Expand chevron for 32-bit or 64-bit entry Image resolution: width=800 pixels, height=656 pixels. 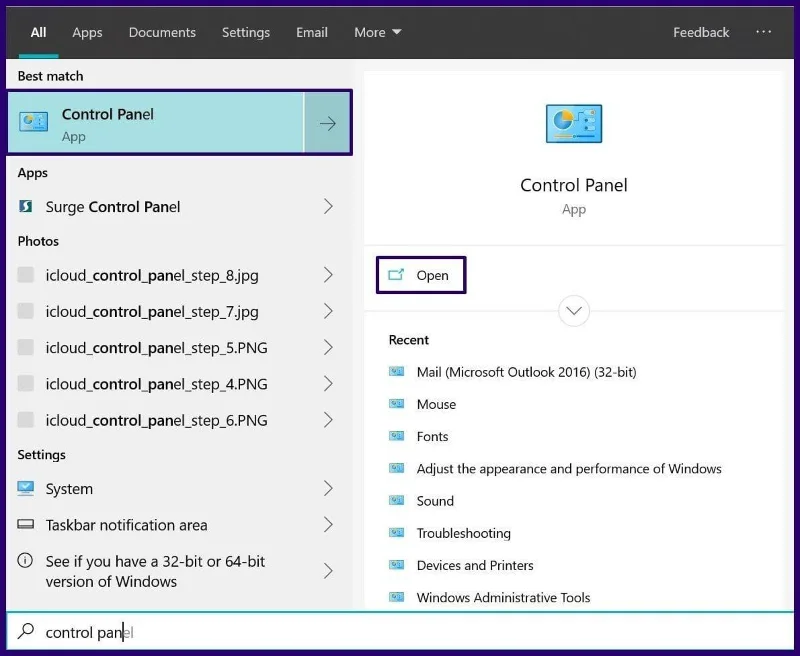[328, 571]
